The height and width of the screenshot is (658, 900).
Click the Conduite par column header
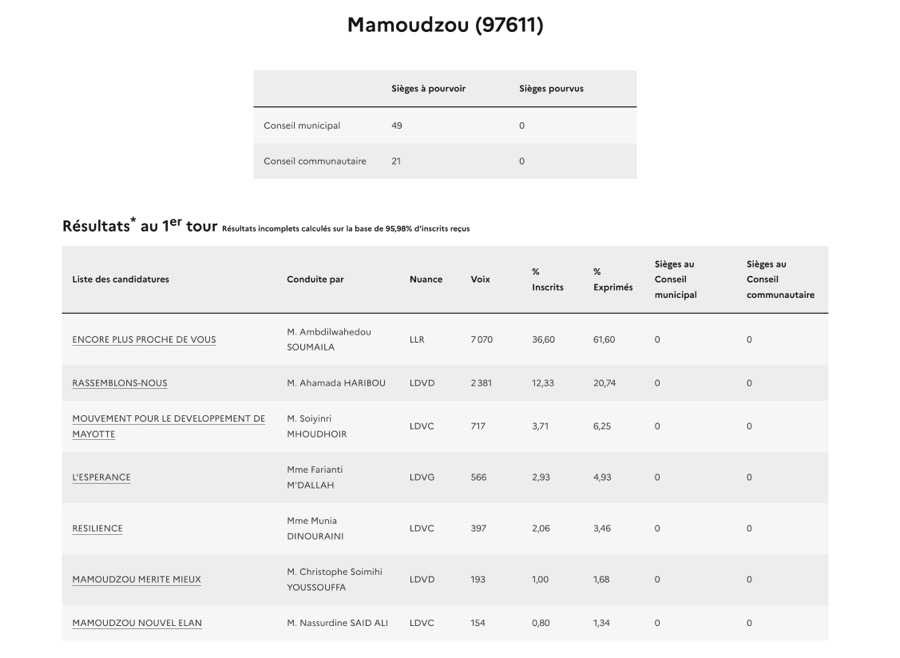click(x=315, y=280)
